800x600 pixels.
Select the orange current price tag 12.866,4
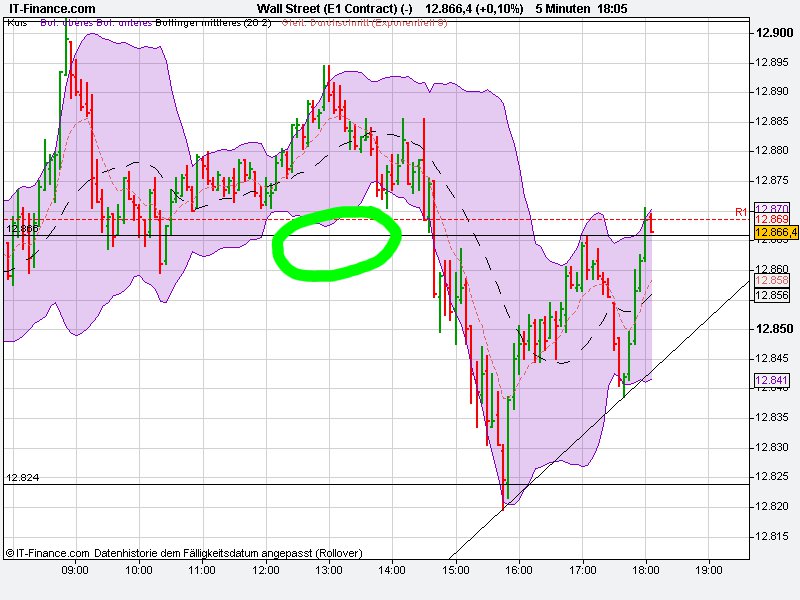(x=776, y=232)
